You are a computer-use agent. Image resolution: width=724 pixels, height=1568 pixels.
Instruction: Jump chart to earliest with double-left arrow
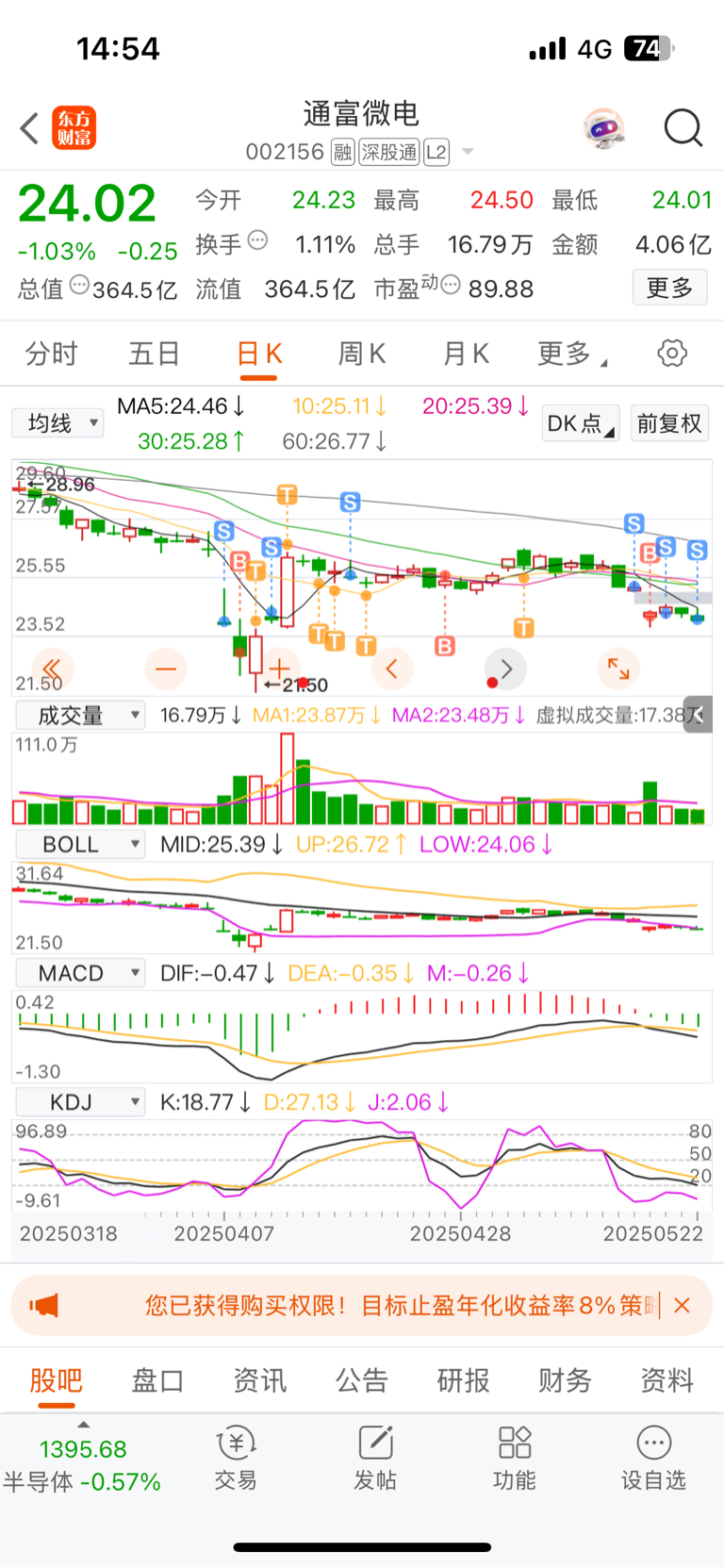(53, 669)
